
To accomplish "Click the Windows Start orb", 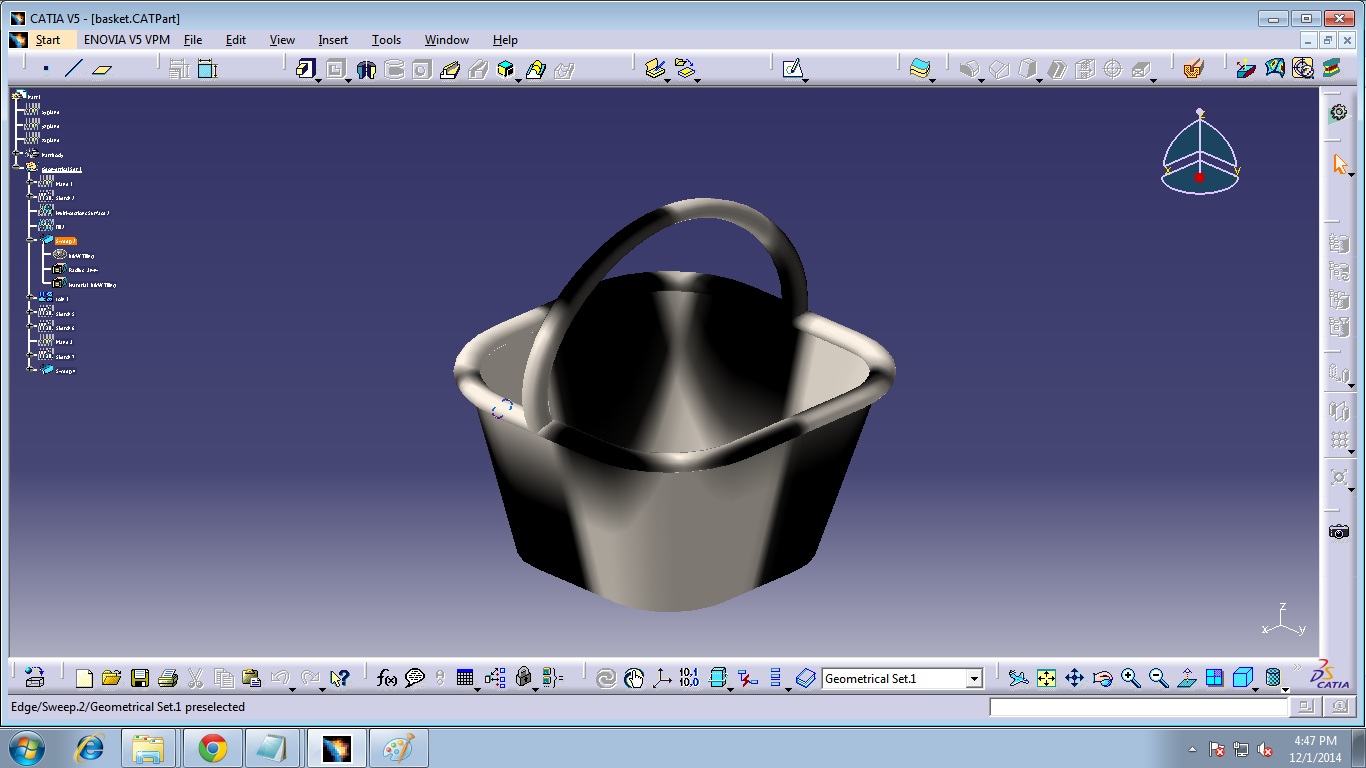I will pos(27,748).
